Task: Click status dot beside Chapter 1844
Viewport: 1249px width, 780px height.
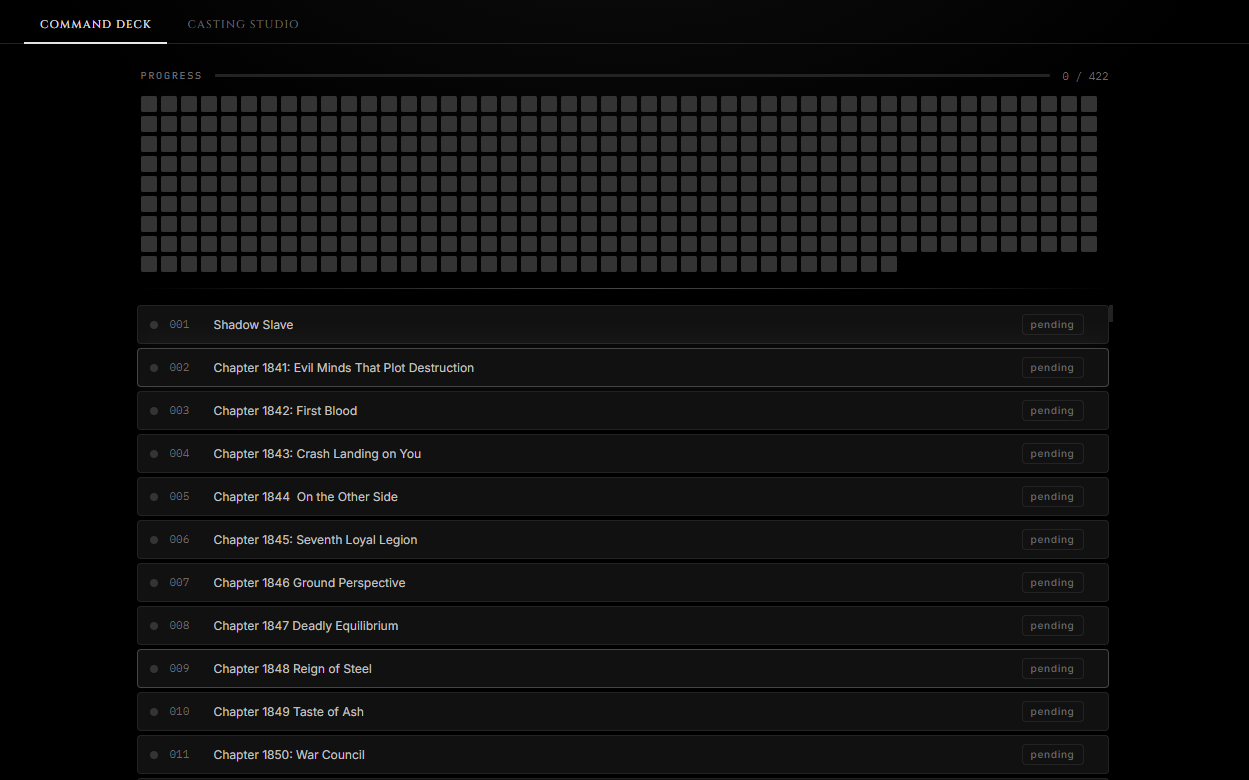Action: point(154,497)
